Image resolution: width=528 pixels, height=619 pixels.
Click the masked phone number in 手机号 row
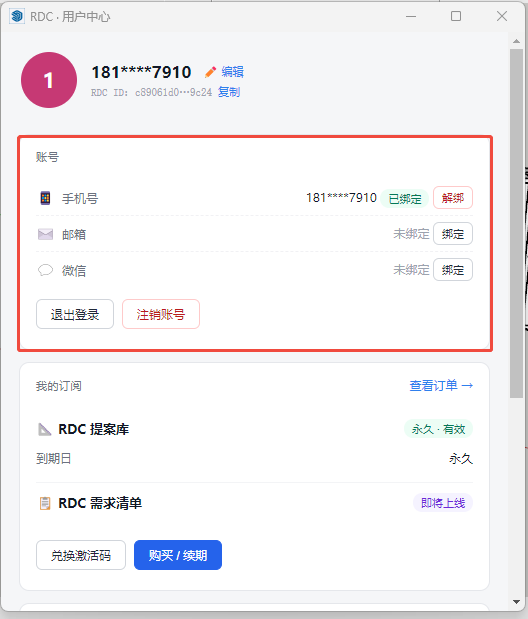coord(342,198)
